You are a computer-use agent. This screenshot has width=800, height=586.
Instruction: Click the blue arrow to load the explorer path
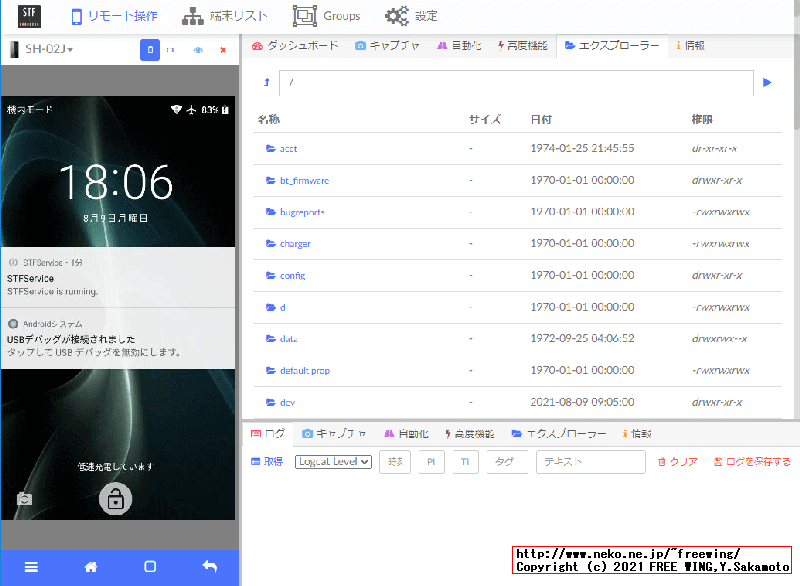pyautogui.click(x=767, y=82)
